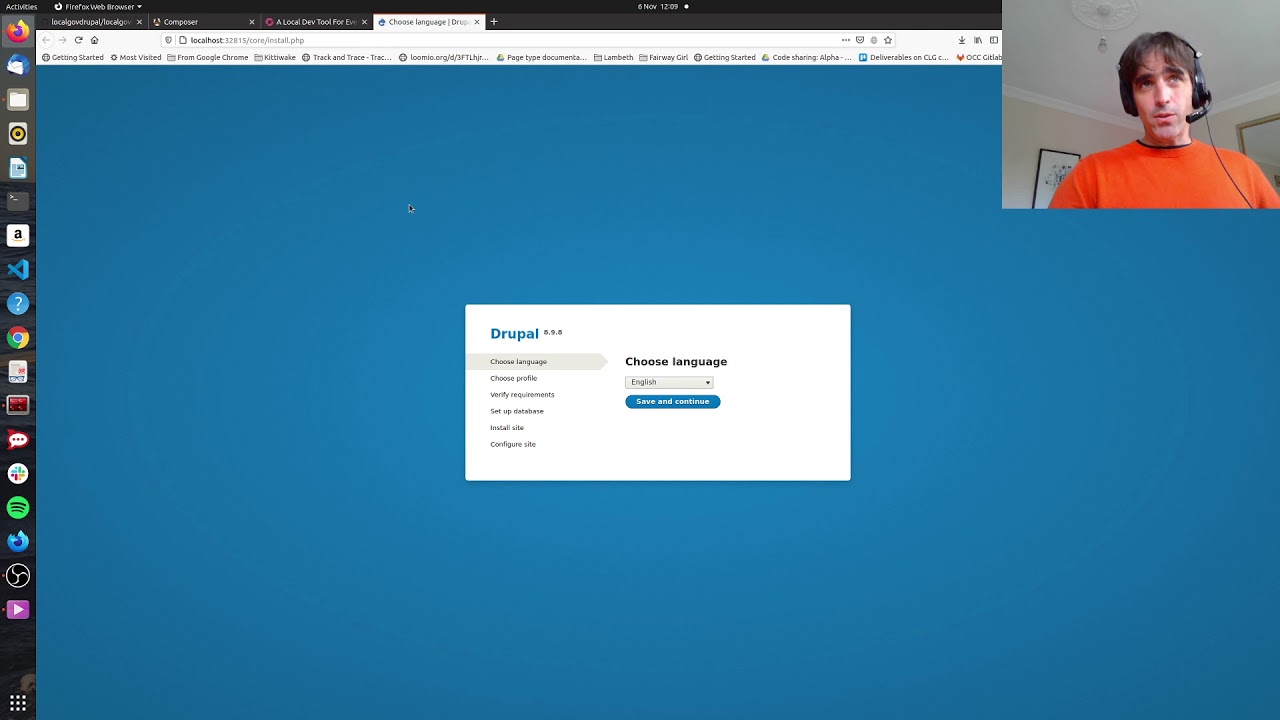The image size is (1280, 720).
Task: Launch Google Chrome from the dock
Action: [x=17, y=337]
